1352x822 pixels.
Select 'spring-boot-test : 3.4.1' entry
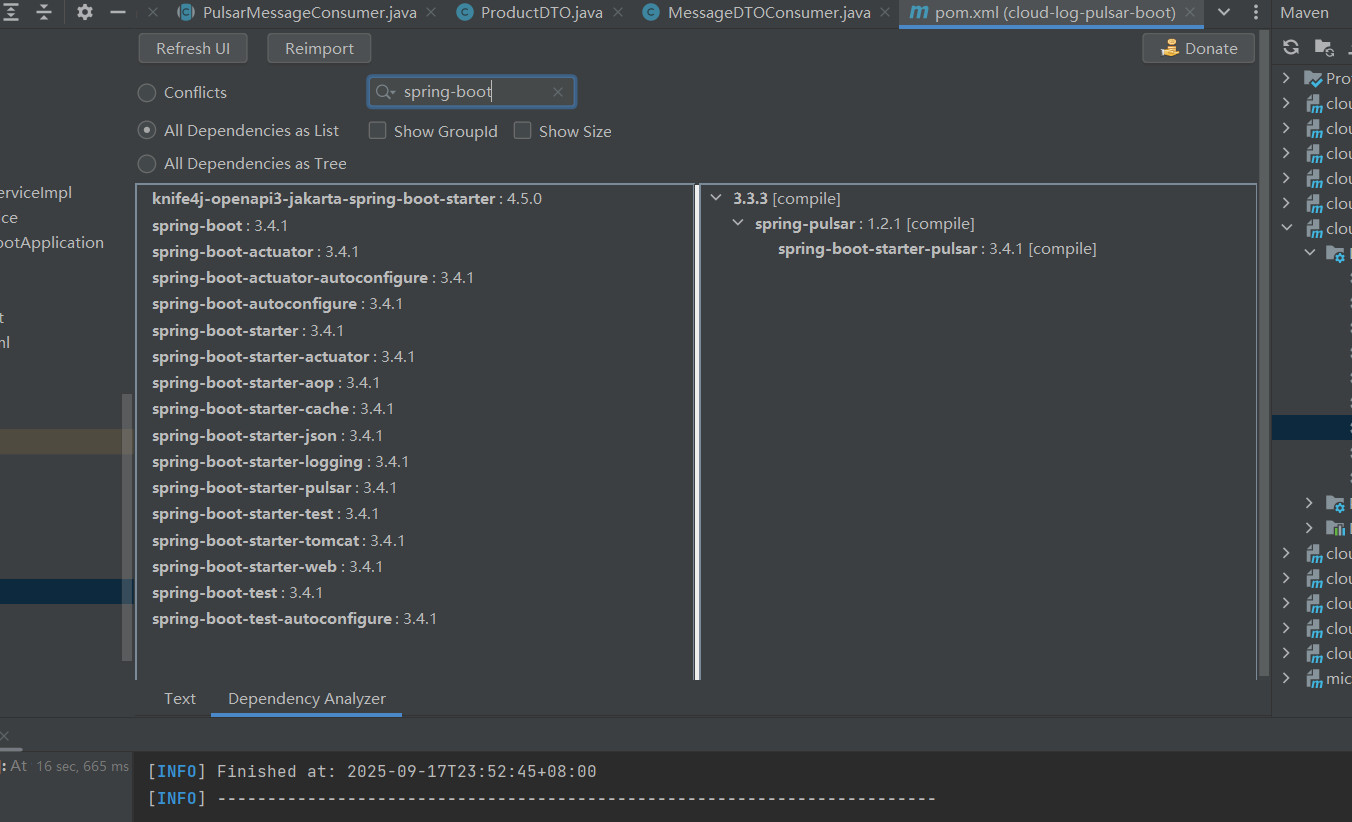[x=237, y=593]
